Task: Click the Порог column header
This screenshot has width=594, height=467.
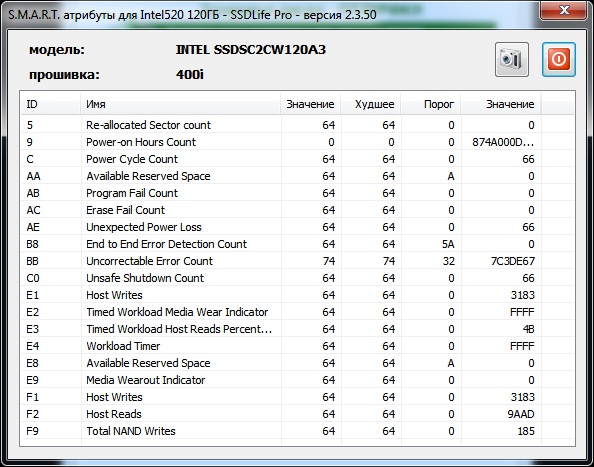Action: coord(431,104)
